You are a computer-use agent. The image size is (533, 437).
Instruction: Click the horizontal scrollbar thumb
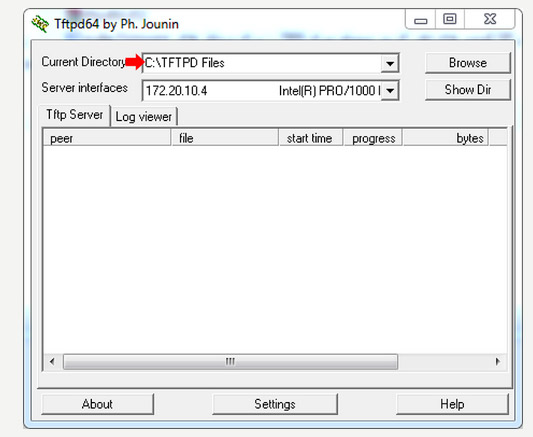(230, 362)
